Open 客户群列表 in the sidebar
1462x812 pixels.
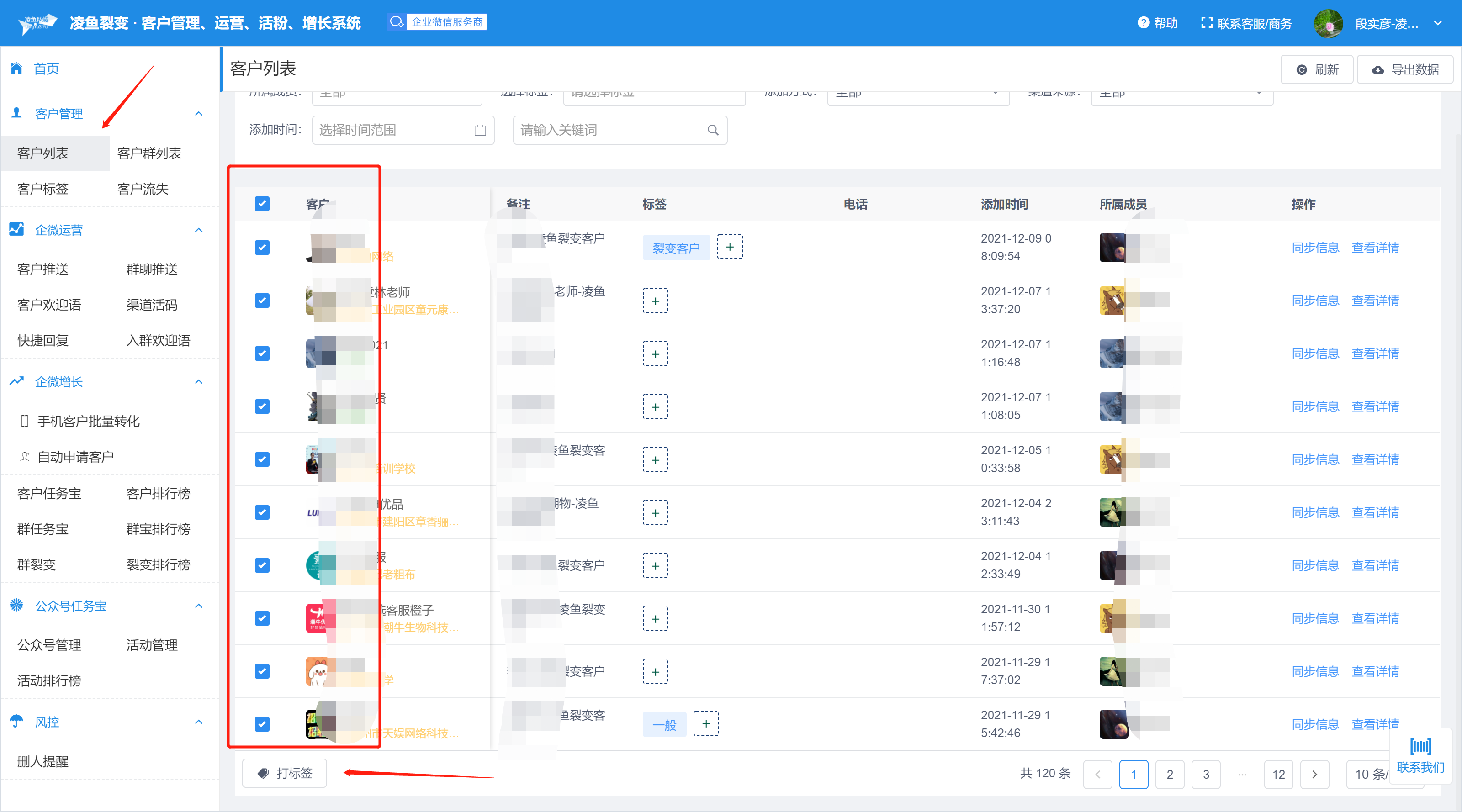[148, 153]
